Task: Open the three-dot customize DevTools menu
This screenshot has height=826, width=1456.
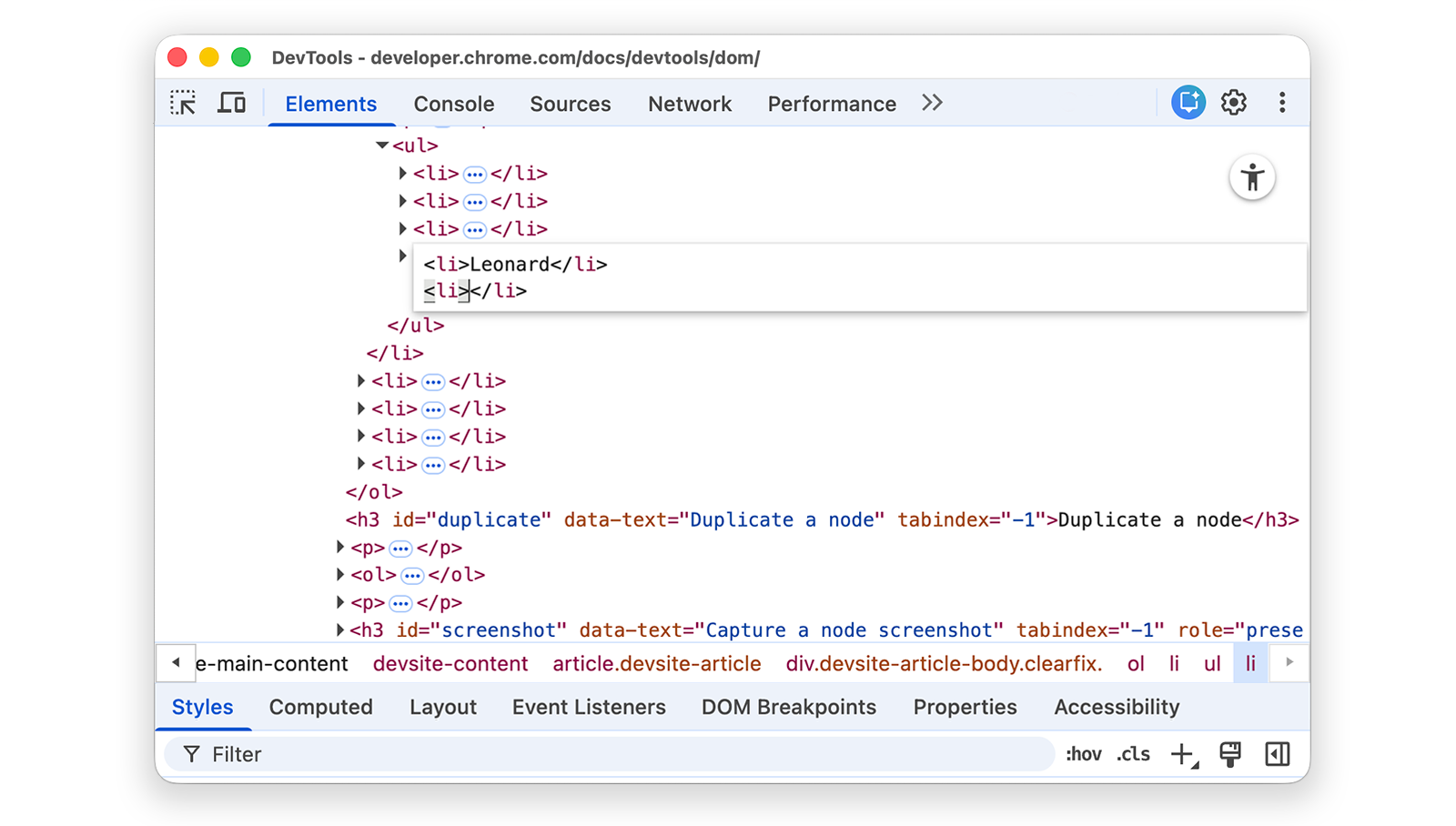Action: tap(1282, 103)
